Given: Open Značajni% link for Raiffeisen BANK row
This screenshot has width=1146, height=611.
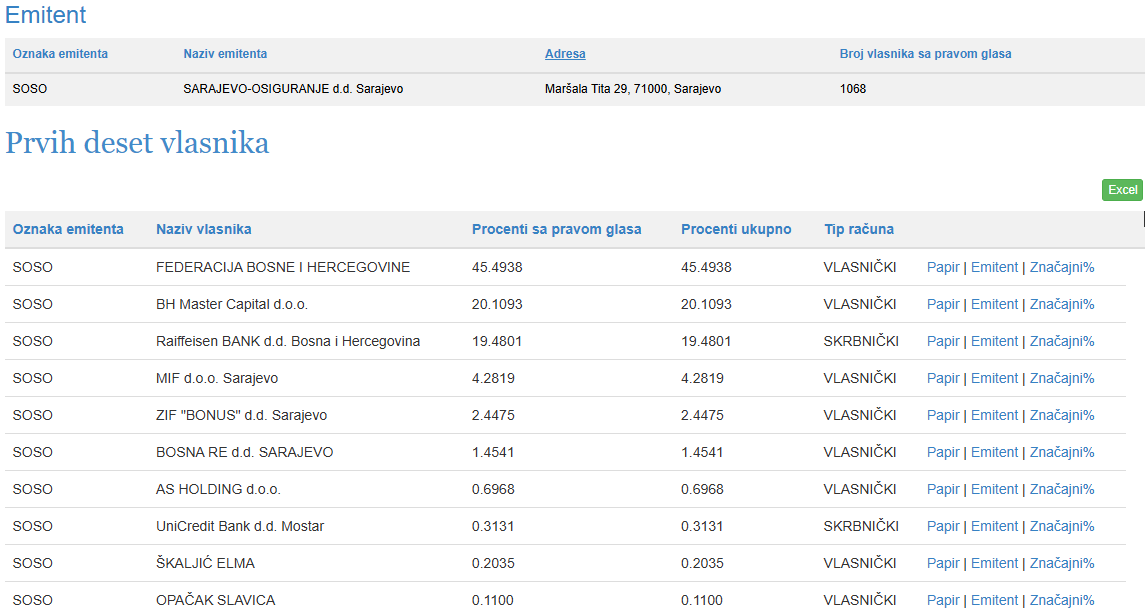Looking at the screenshot, I should (1062, 341).
